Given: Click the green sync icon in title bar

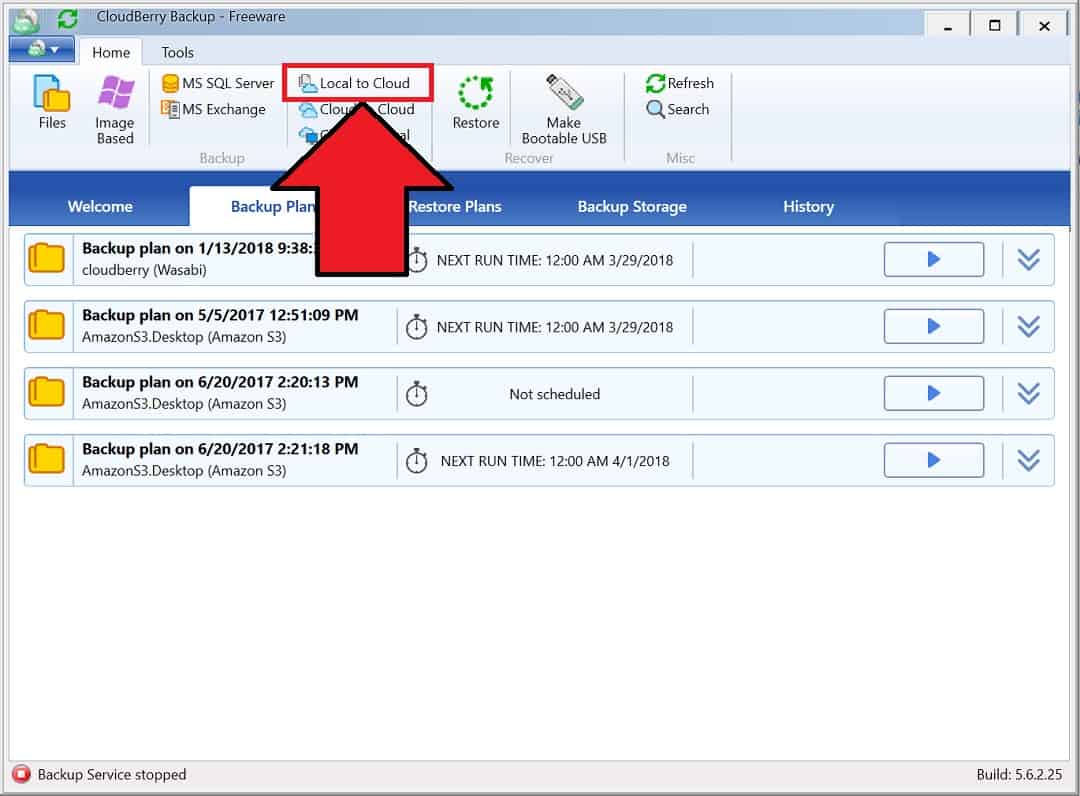Looking at the screenshot, I should point(68,18).
